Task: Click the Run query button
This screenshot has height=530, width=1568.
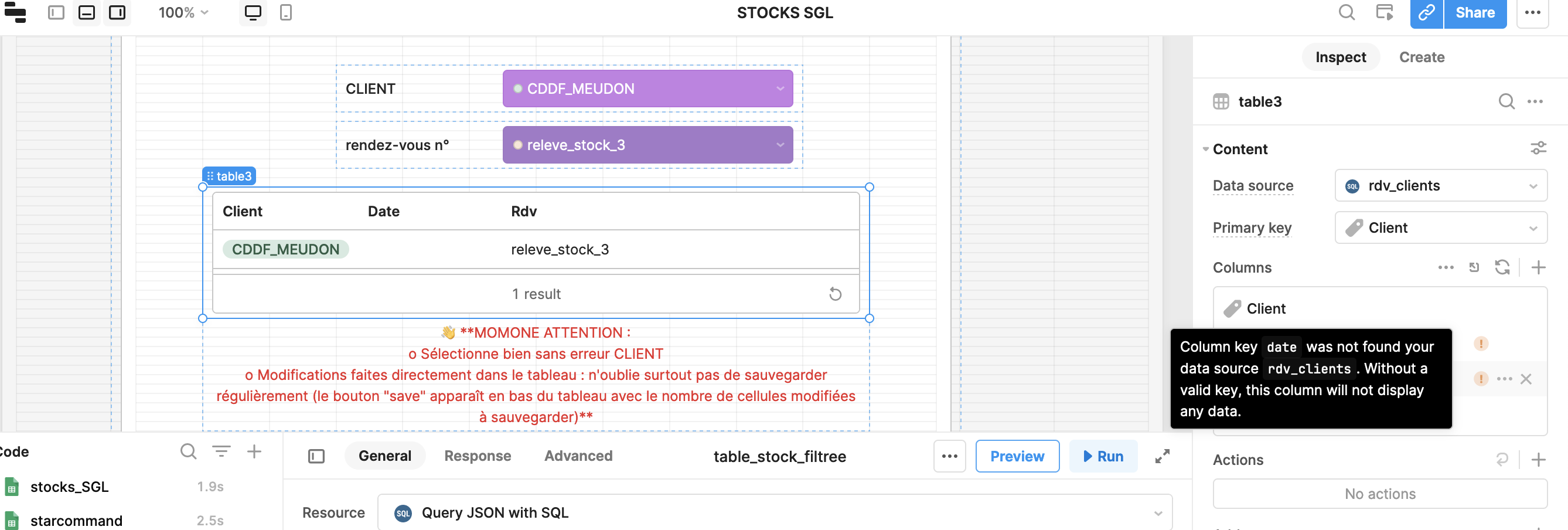Action: coord(1103,456)
